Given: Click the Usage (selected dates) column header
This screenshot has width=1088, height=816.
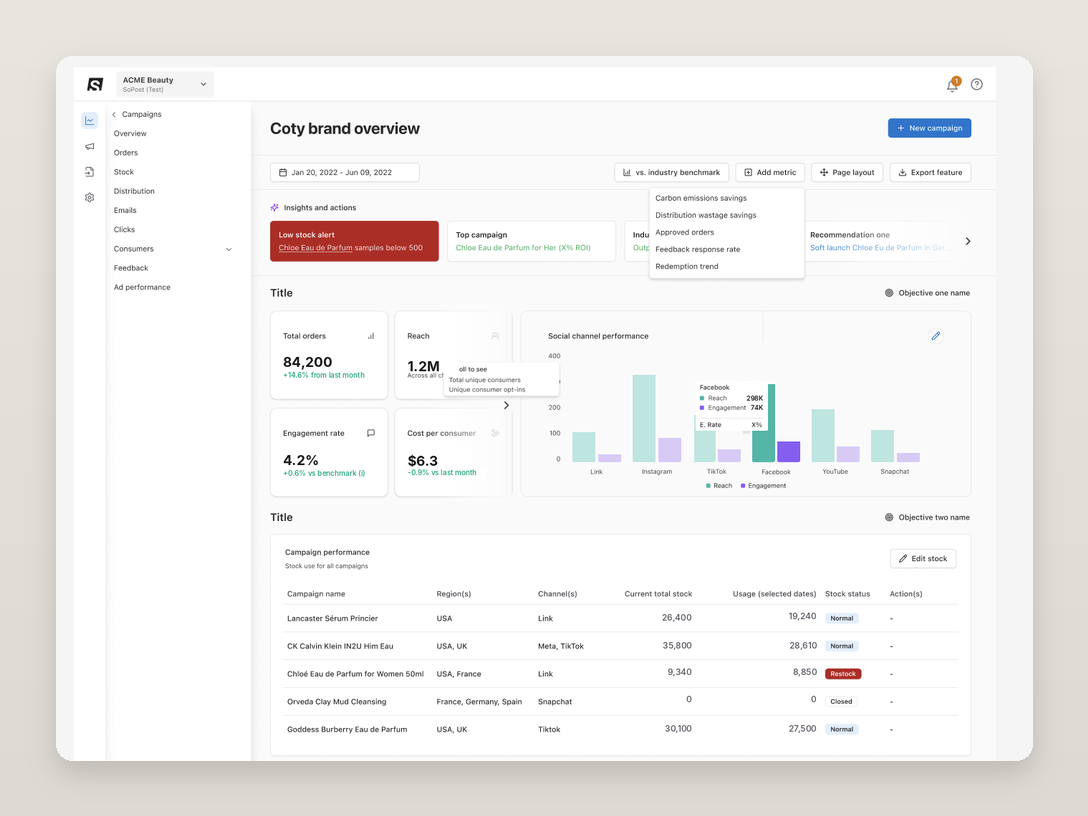Looking at the screenshot, I should click(x=774, y=594).
